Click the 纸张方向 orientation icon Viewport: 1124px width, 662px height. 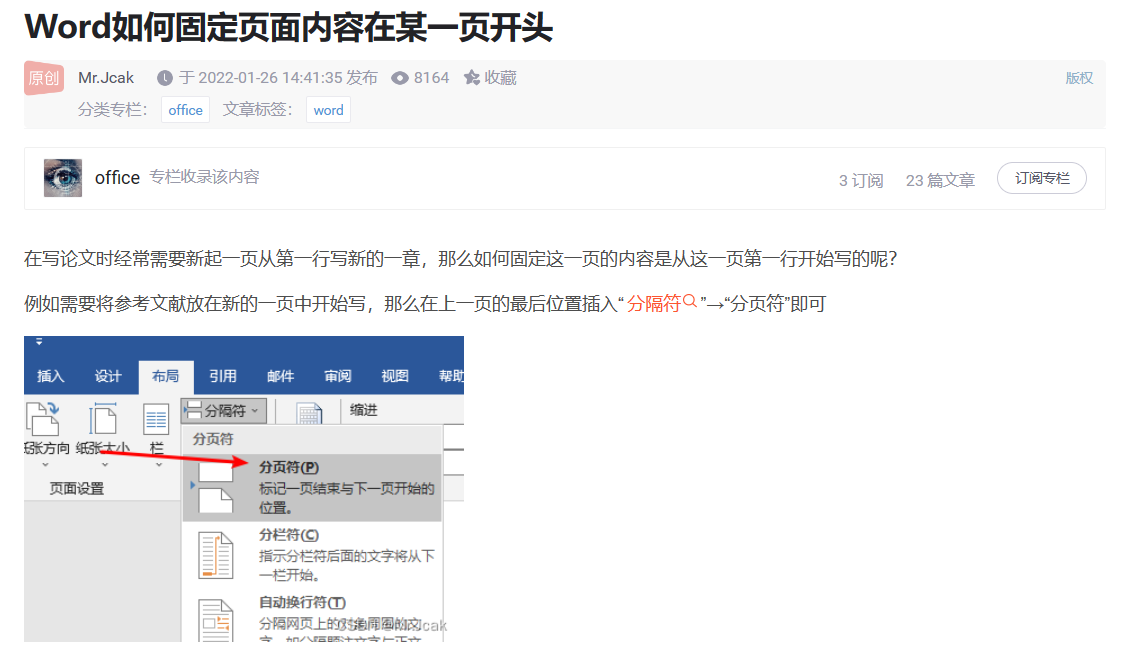(x=43, y=418)
